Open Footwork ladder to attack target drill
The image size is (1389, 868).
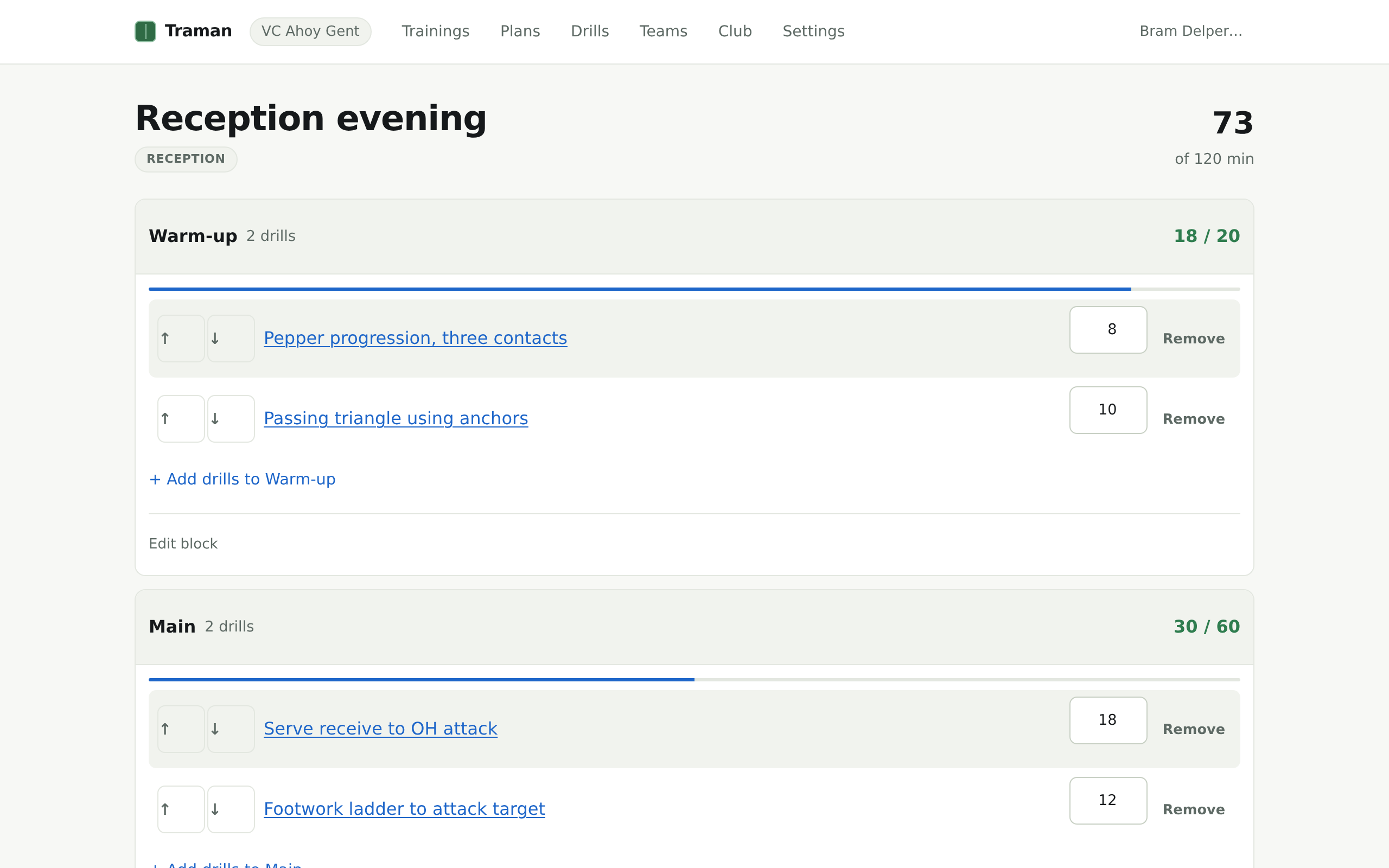[404, 809]
